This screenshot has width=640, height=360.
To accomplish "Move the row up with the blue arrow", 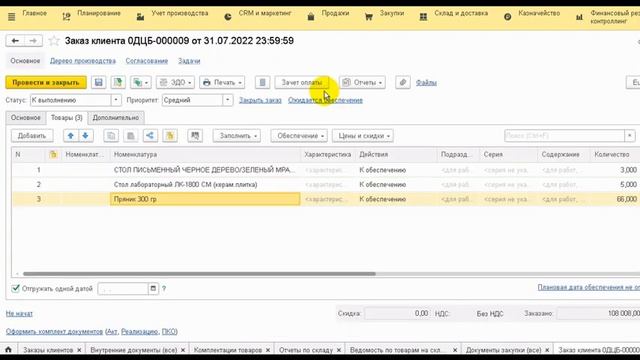I will point(71,136).
